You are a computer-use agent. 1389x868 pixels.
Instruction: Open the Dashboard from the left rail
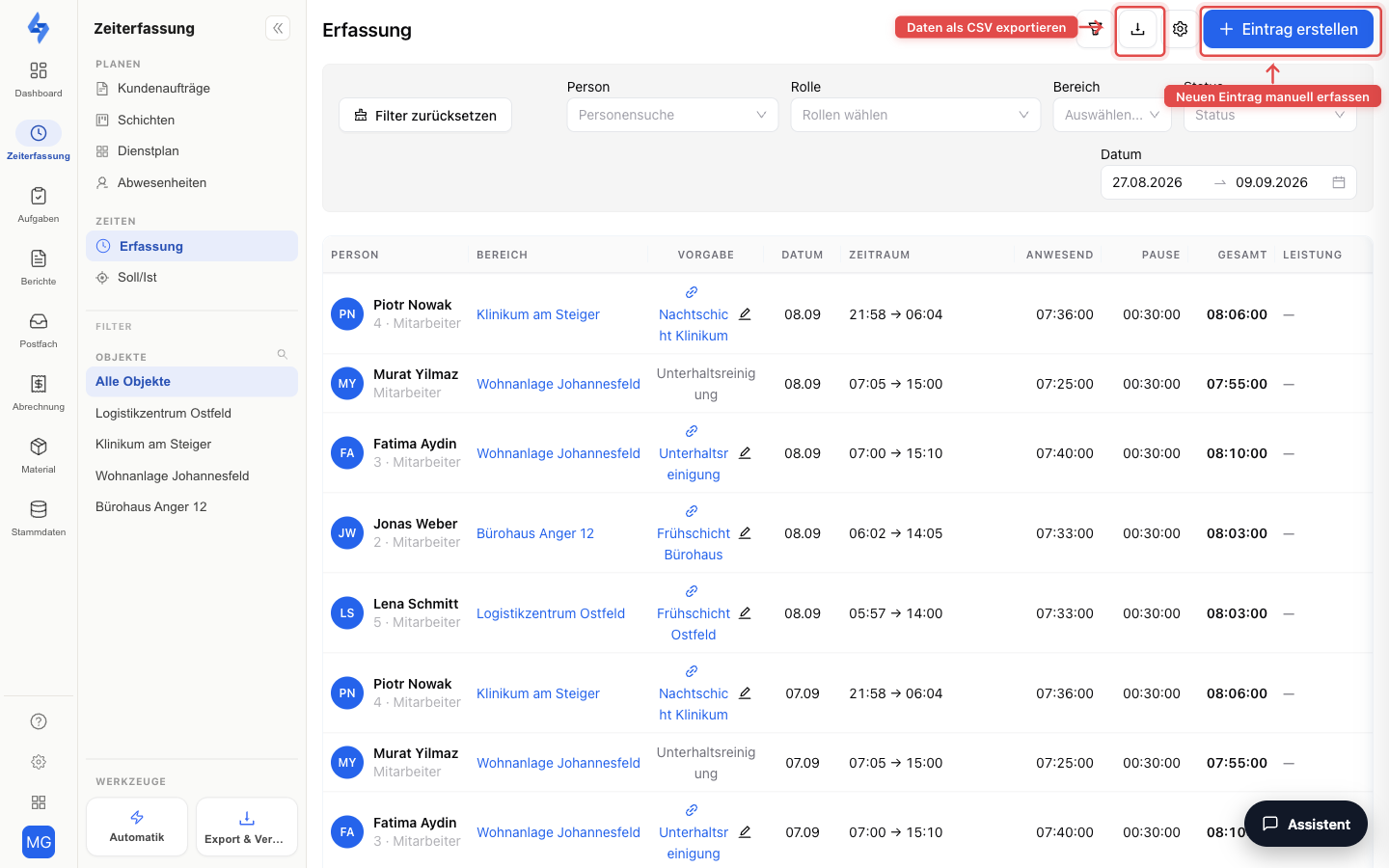(x=39, y=79)
